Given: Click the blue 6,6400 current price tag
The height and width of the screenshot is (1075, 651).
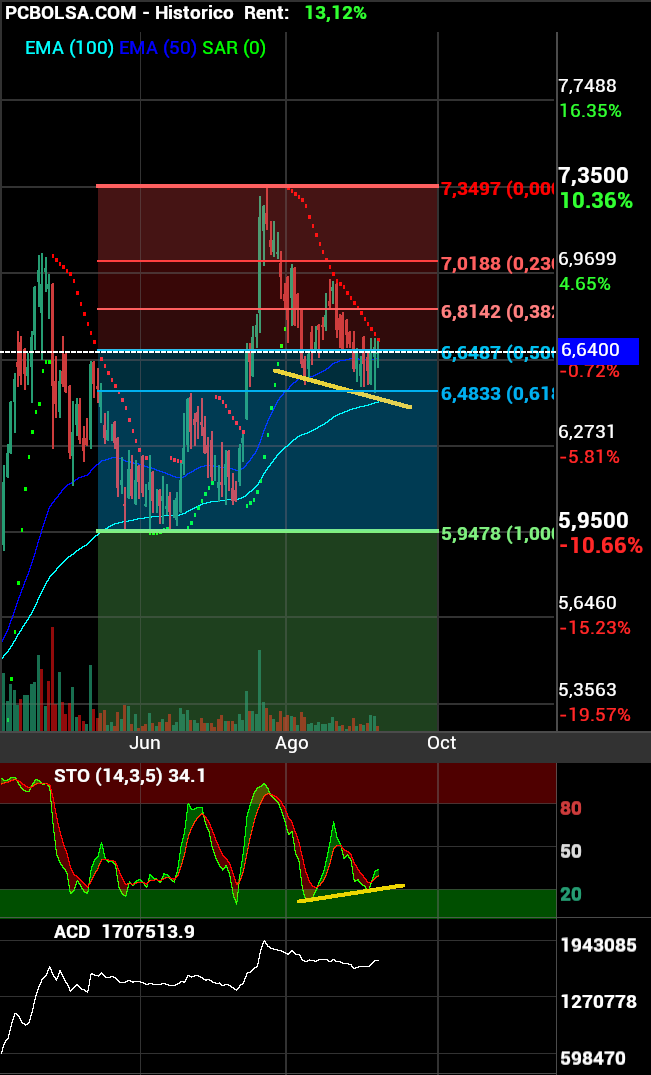Looking at the screenshot, I should pos(598,351).
